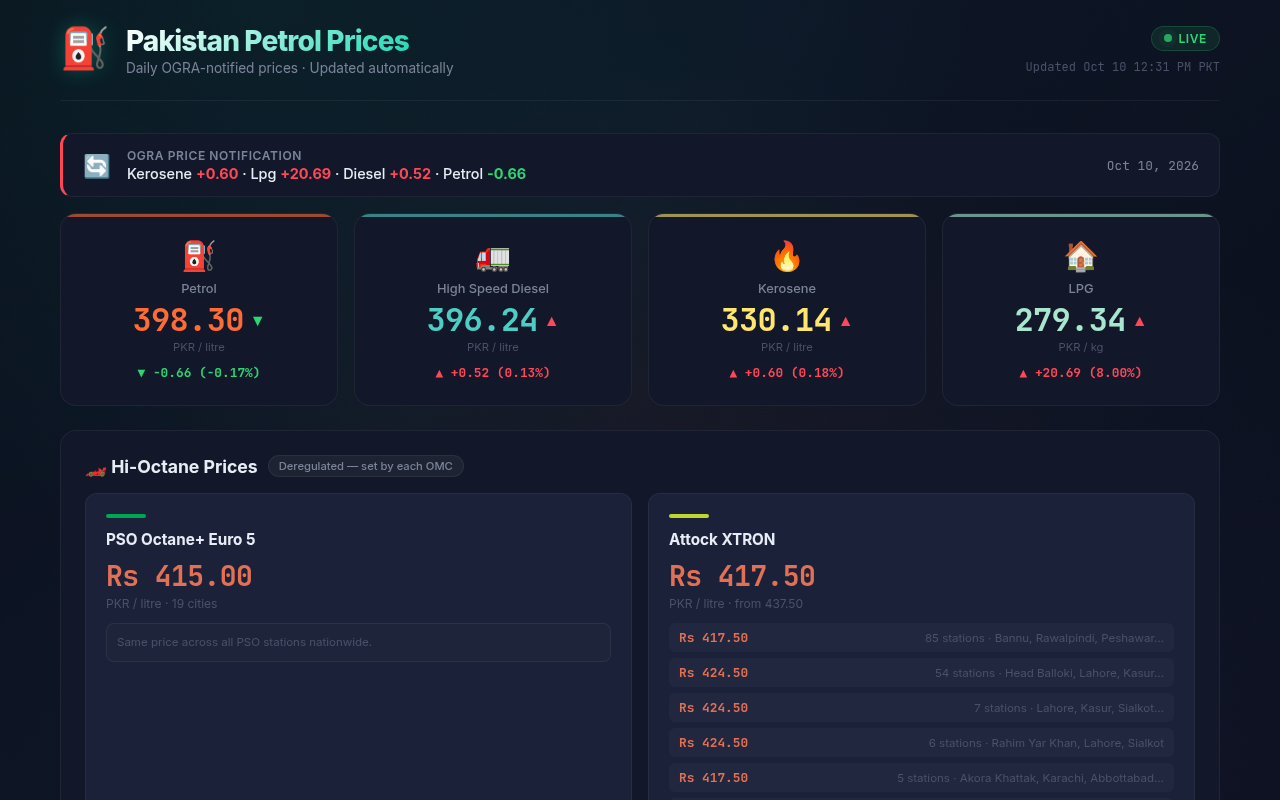Click Kerosene +0.60 in the notification banner
Image resolution: width=1280 pixels, height=800 pixels.
pyautogui.click(x=183, y=174)
